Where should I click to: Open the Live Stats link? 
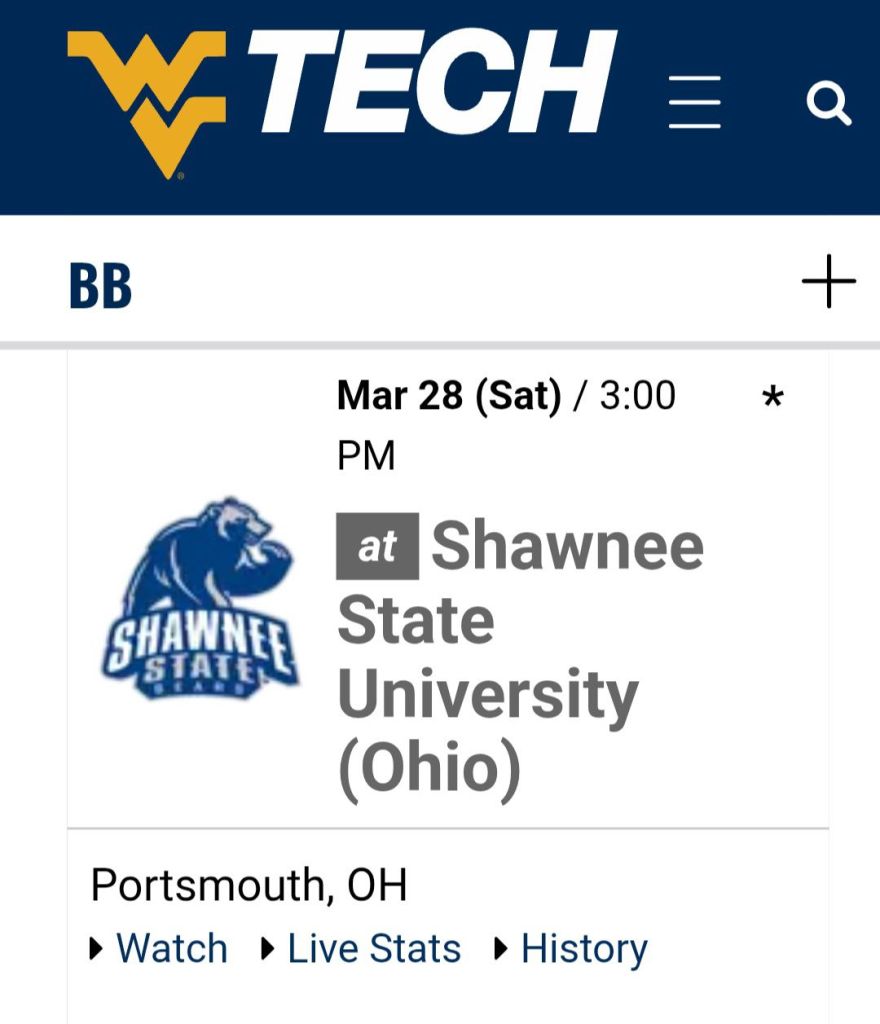tap(374, 949)
